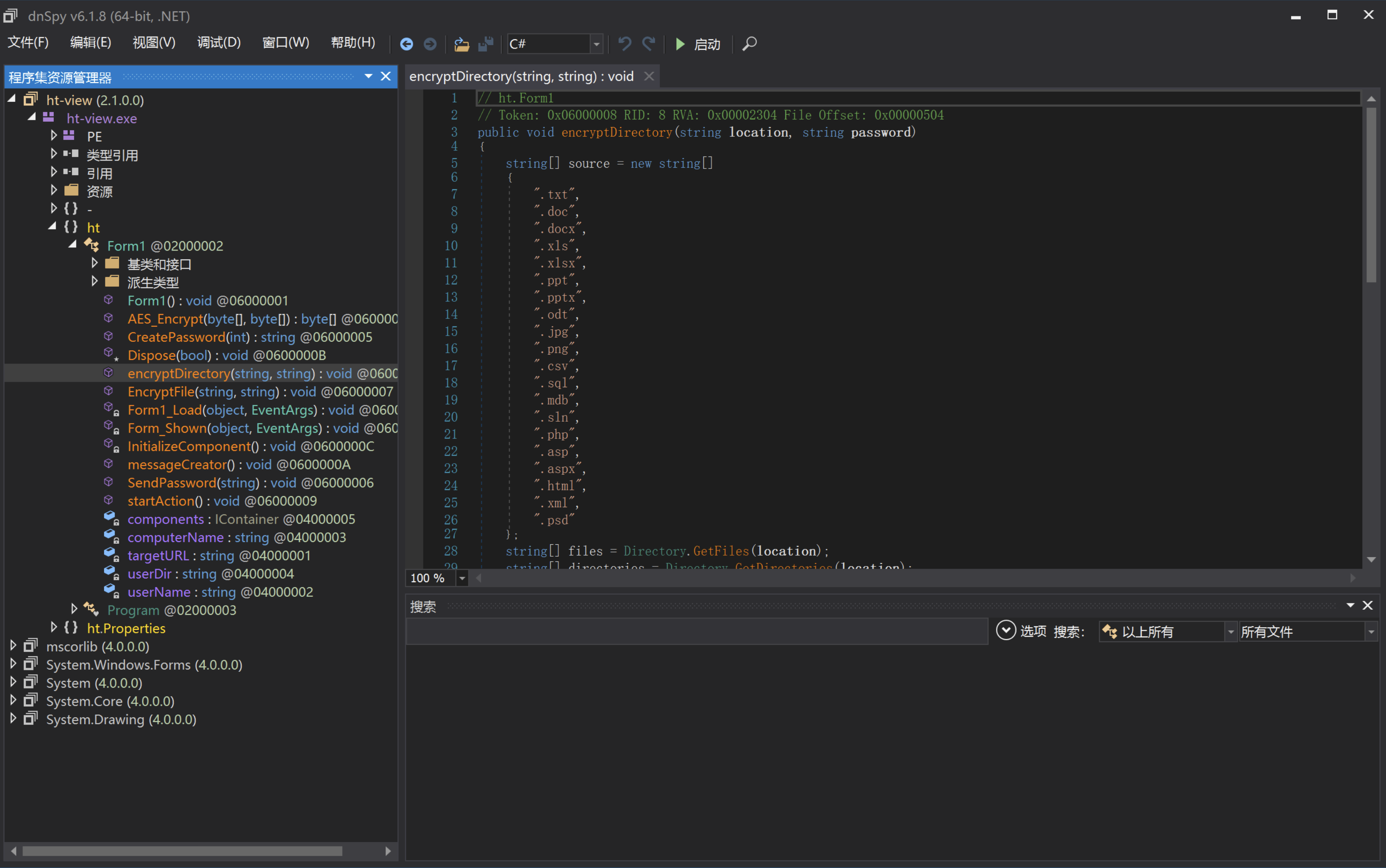Open the 视图(V) menu

pos(154,42)
